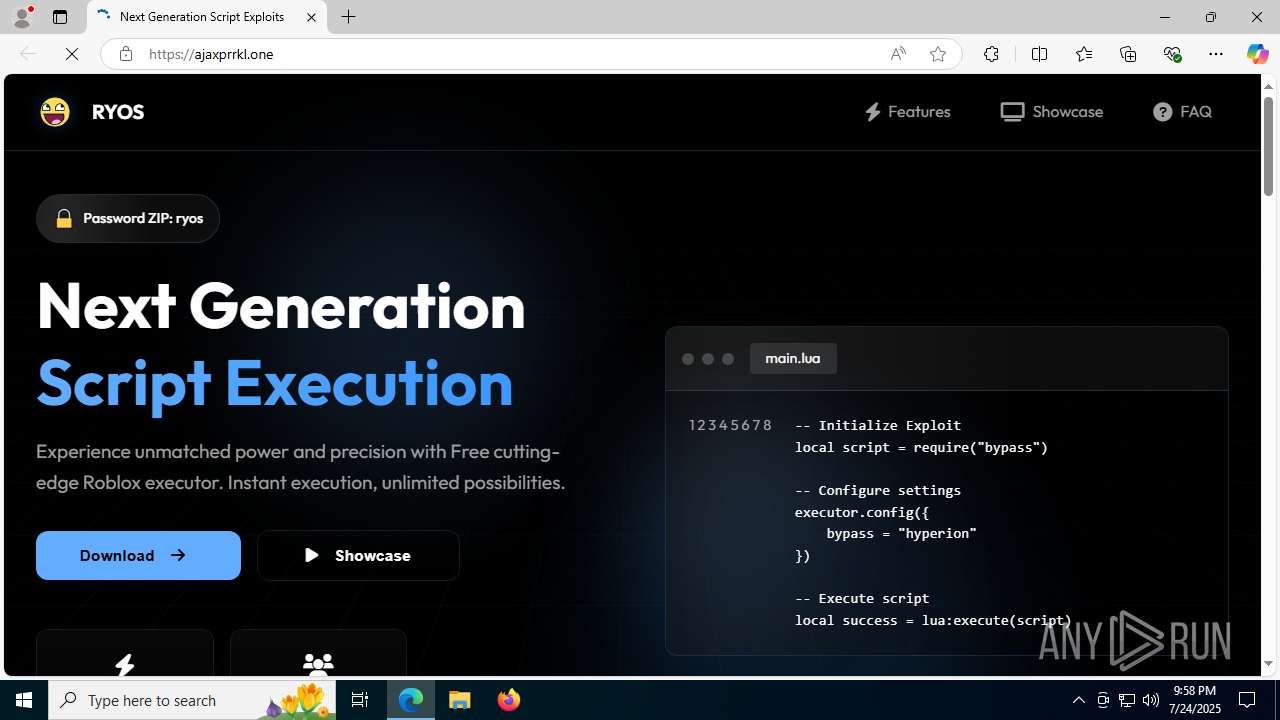The width and height of the screenshot is (1280, 720).
Task: Close the Next Generation Script Exploits tab
Action: pyautogui.click(x=311, y=17)
